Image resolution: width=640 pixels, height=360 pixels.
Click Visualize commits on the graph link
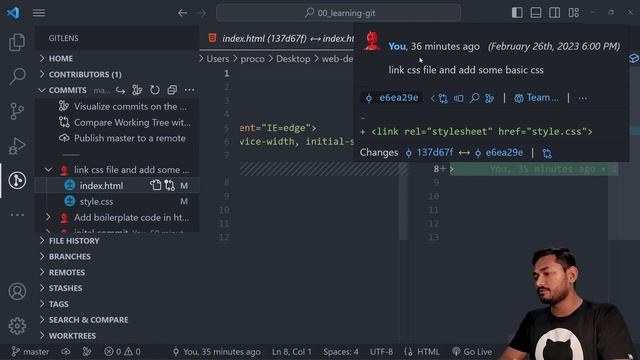[130, 107]
